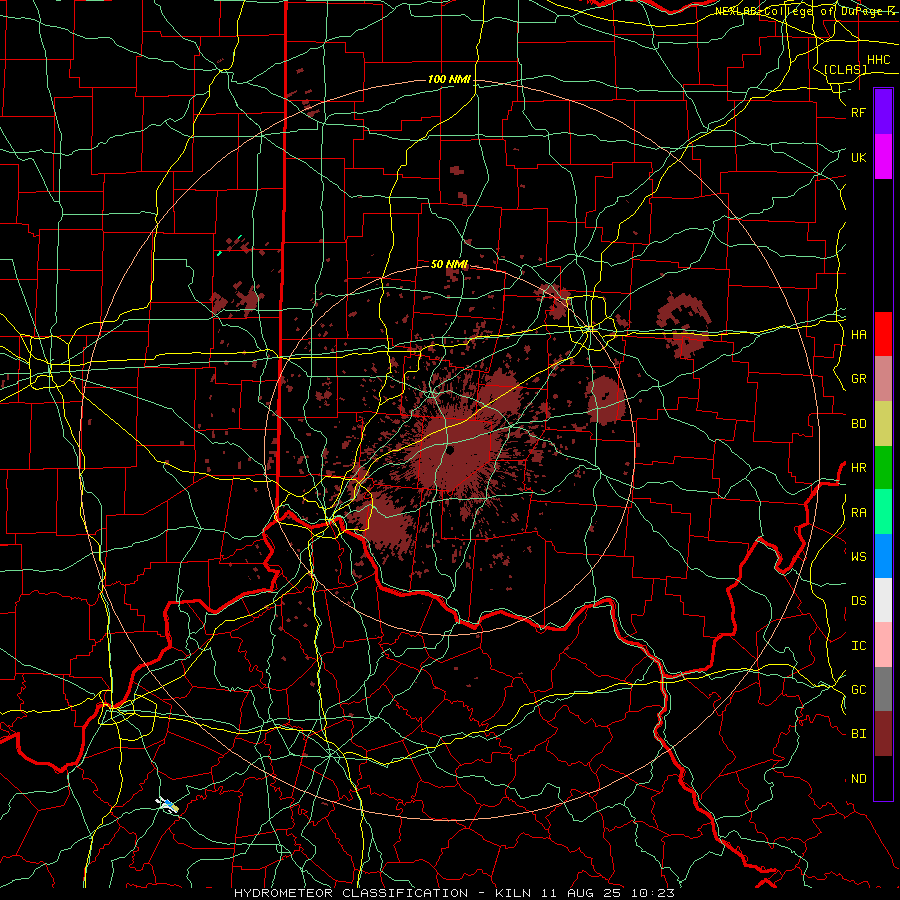Choose the DS white legend swatch
Image resolution: width=900 pixels, height=900 pixels.
coord(883,600)
